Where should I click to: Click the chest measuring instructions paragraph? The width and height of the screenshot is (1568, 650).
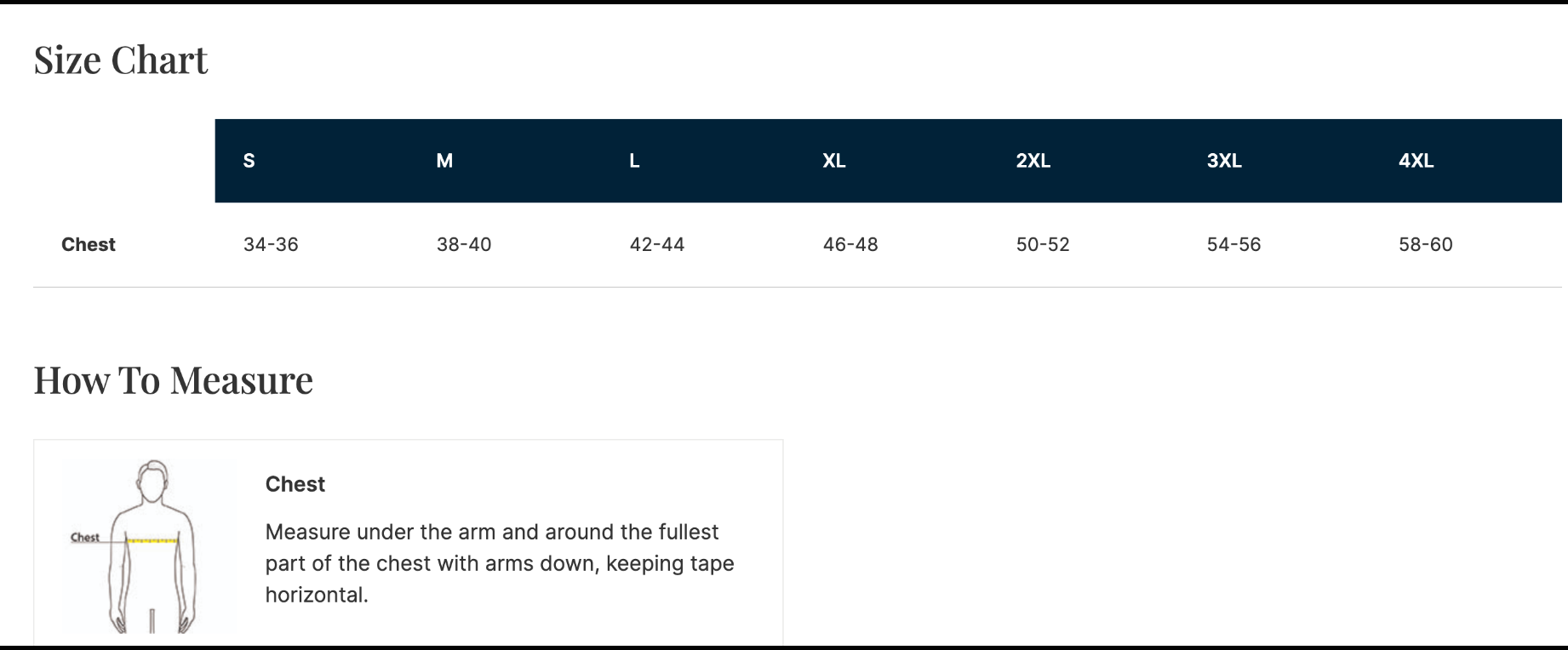500,563
